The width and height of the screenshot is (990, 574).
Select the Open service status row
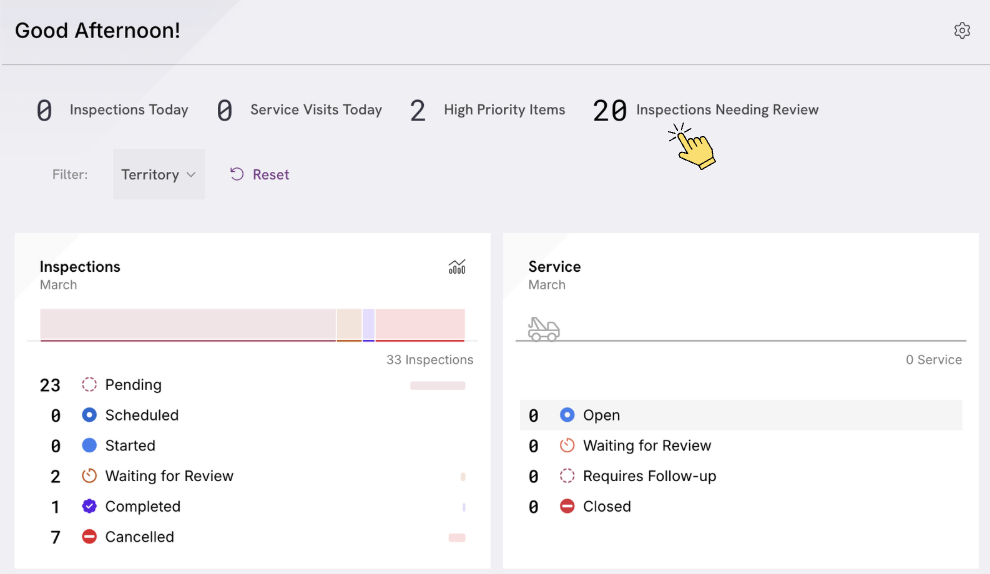[741, 415]
